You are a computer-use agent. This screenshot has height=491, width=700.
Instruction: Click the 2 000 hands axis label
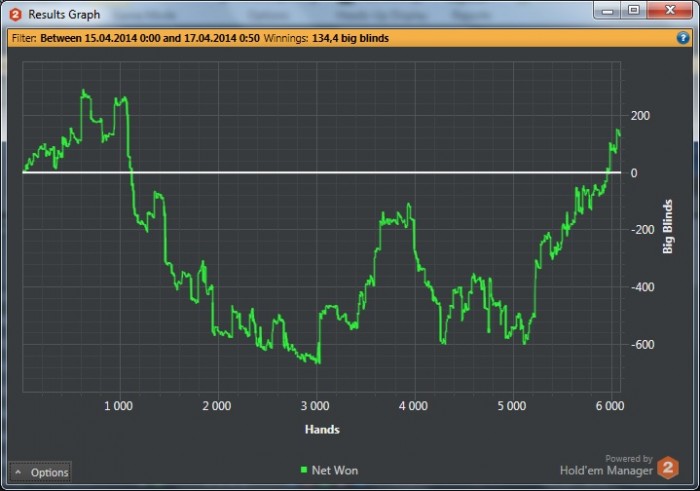point(217,406)
